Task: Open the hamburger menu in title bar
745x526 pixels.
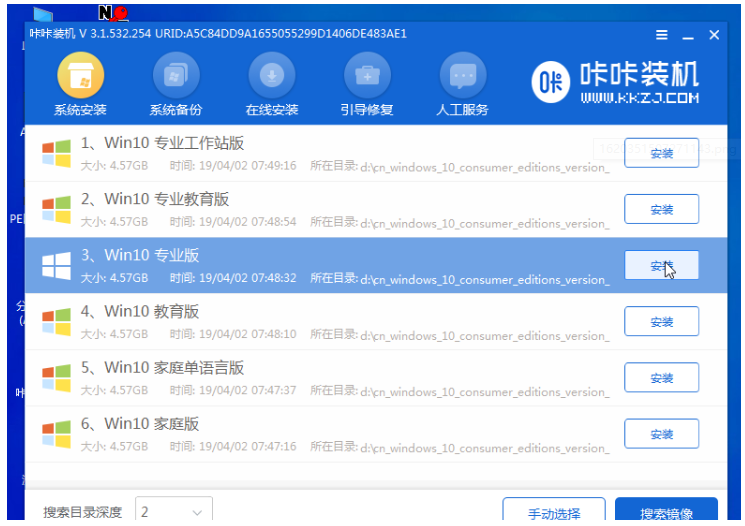Action: pyautogui.click(x=662, y=35)
